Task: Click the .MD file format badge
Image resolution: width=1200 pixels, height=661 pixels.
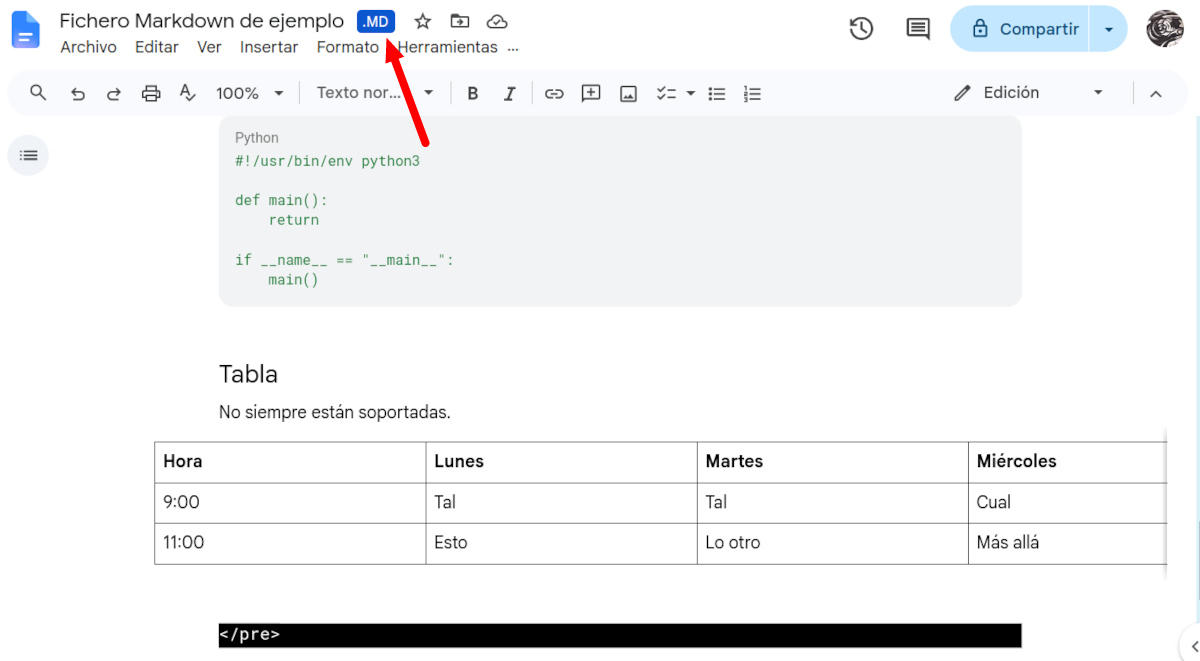Action: coord(376,21)
